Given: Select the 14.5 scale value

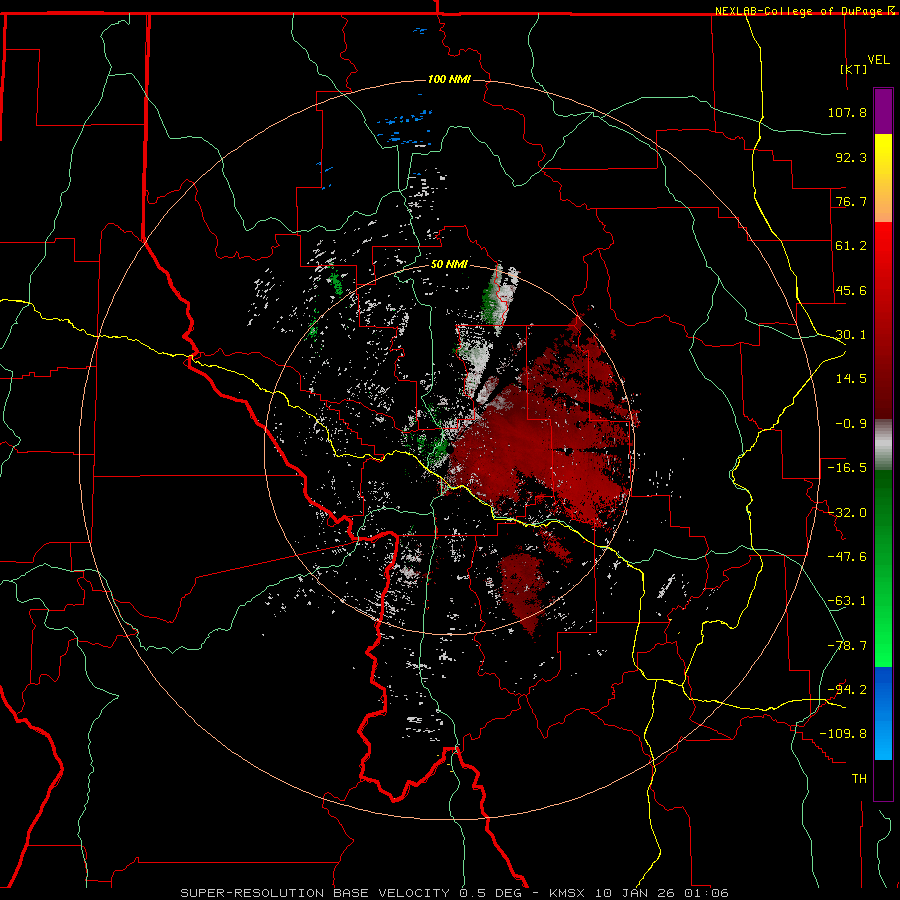Looking at the screenshot, I should (851, 379).
